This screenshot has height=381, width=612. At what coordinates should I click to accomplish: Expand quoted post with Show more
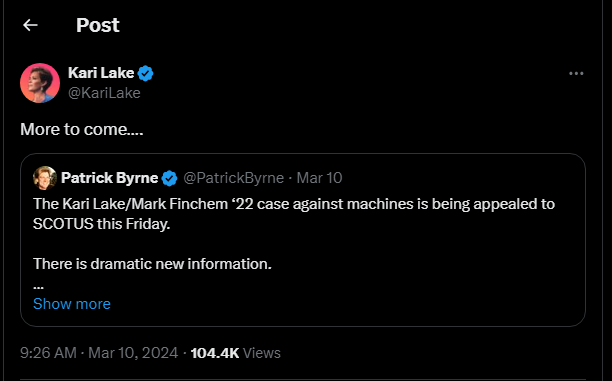tap(72, 304)
